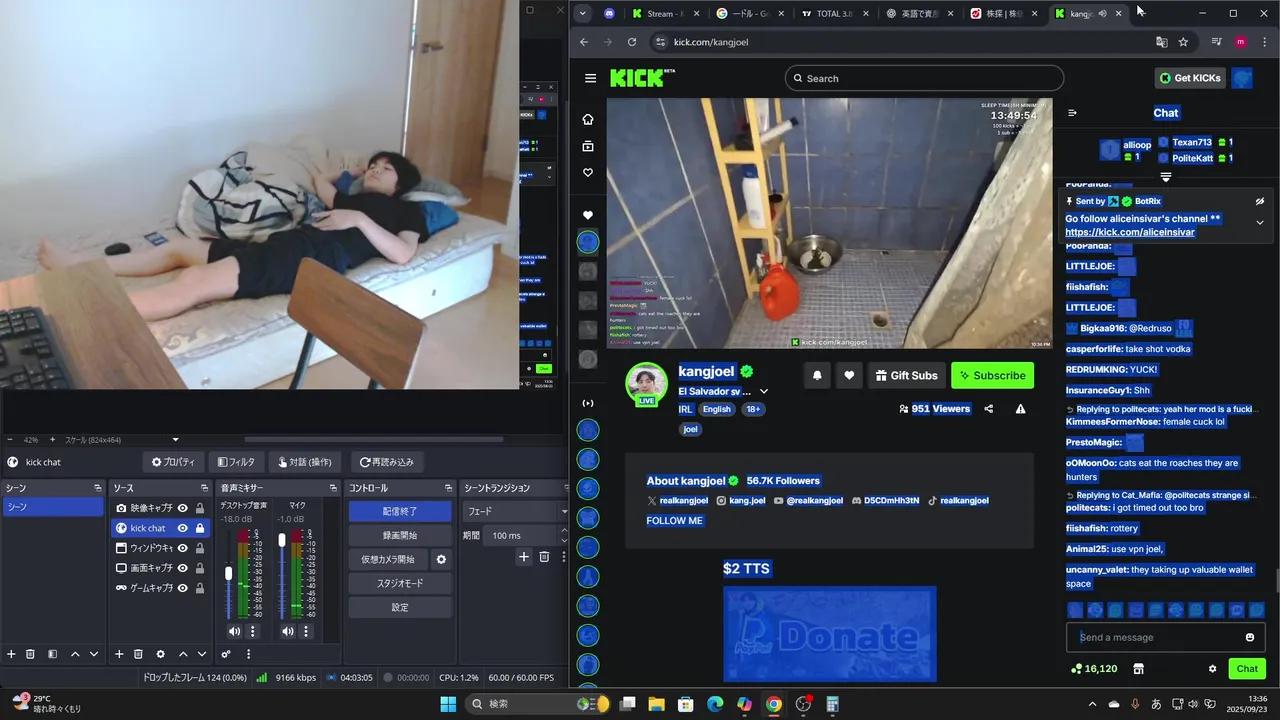Open emoji picker in chat message box
1280x720 pixels.
1250,637
